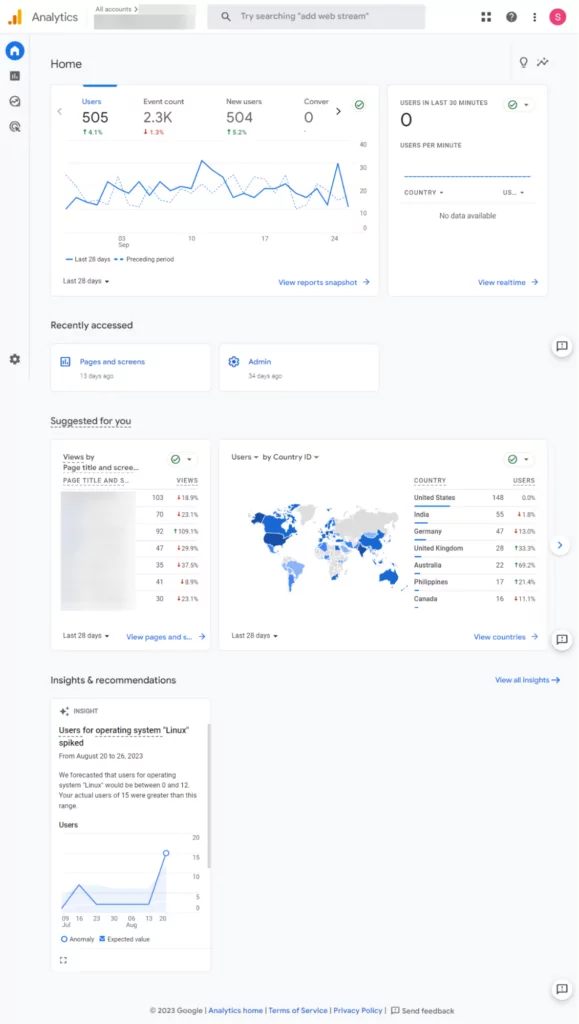This screenshot has height=1024, width=579.
Task: Open the Users metric dropdown on map card
Action: pyautogui.click(x=245, y=457)
